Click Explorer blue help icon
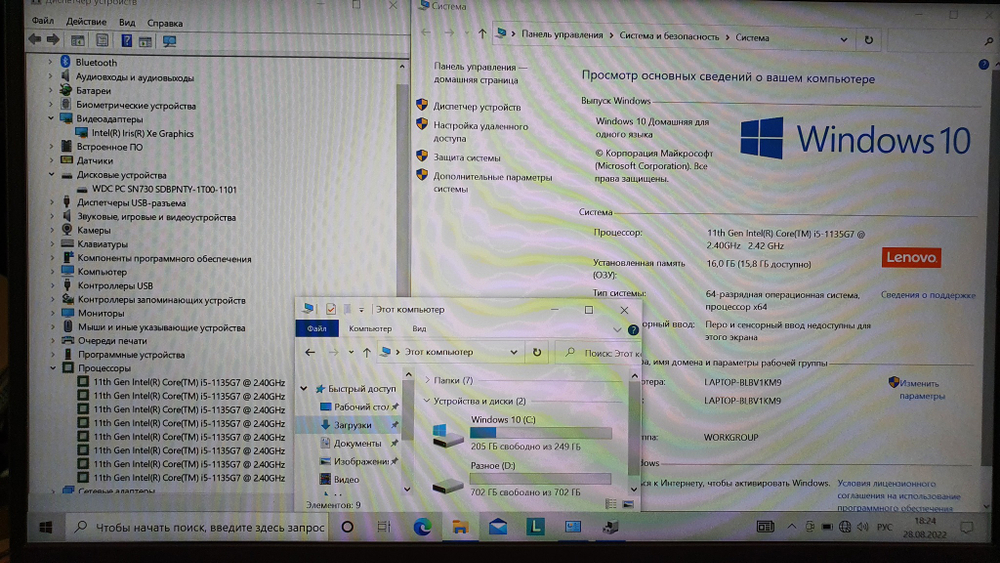Screen dimensions: 1000x563 pos(633,330)
